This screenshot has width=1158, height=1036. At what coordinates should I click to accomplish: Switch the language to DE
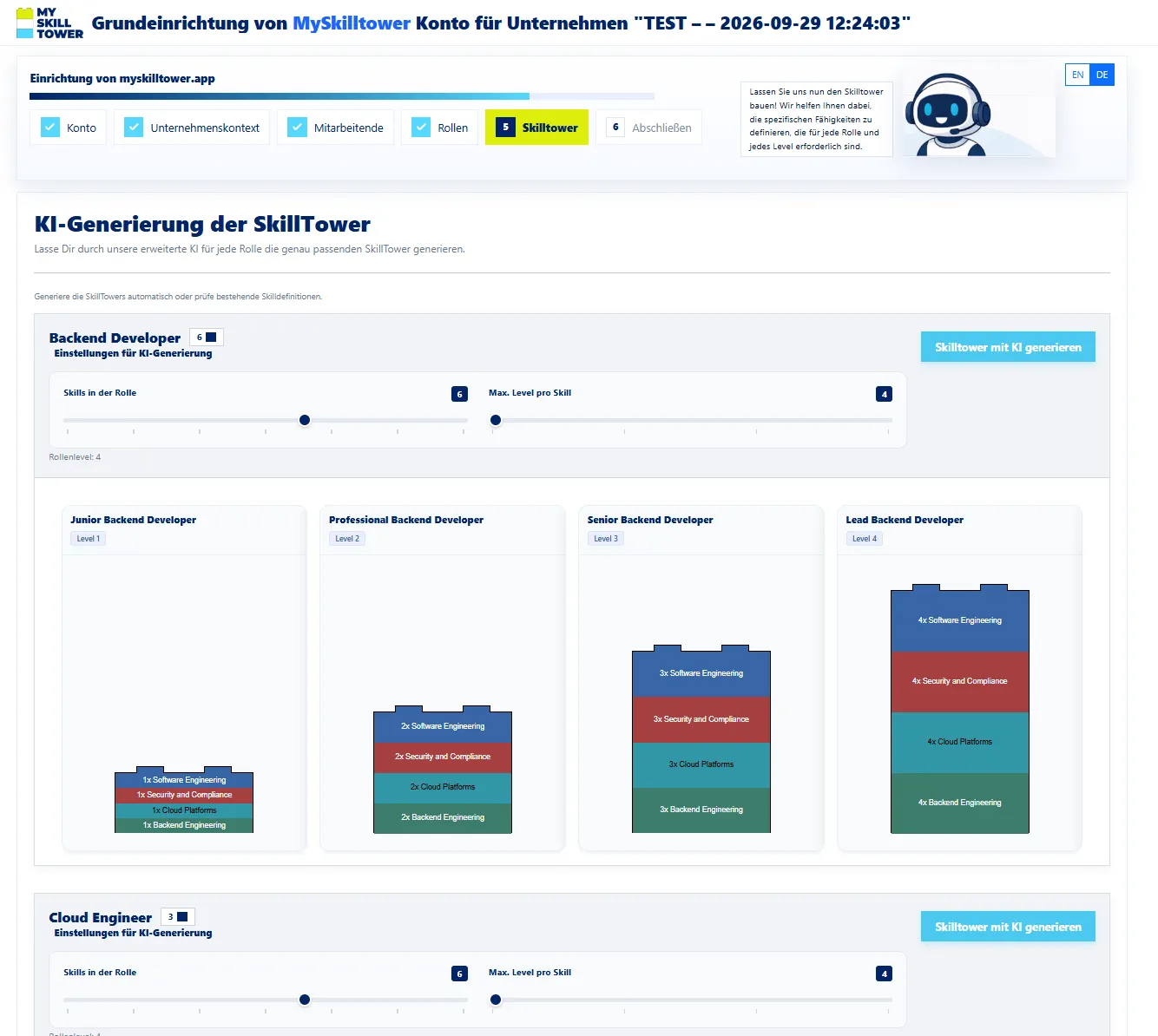(x=1102, y=75)
